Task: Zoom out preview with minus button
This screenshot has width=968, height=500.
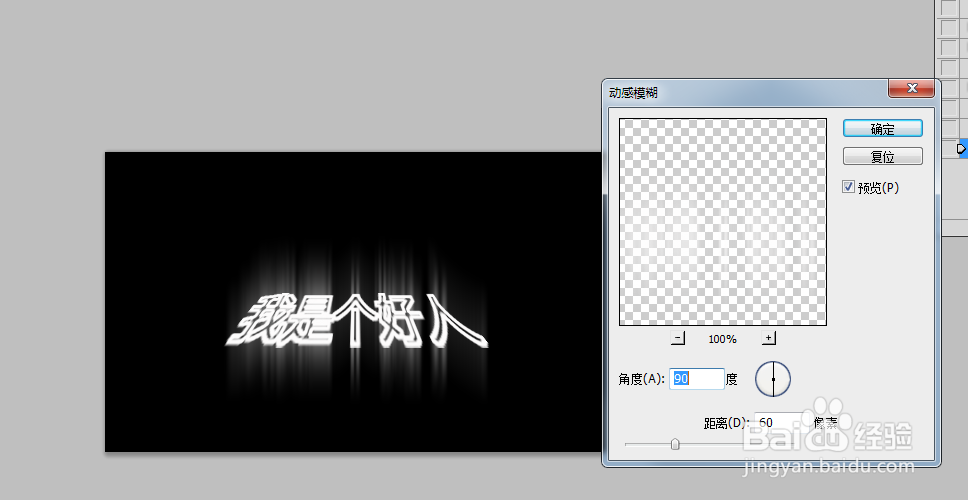Action: click(678, 338)
